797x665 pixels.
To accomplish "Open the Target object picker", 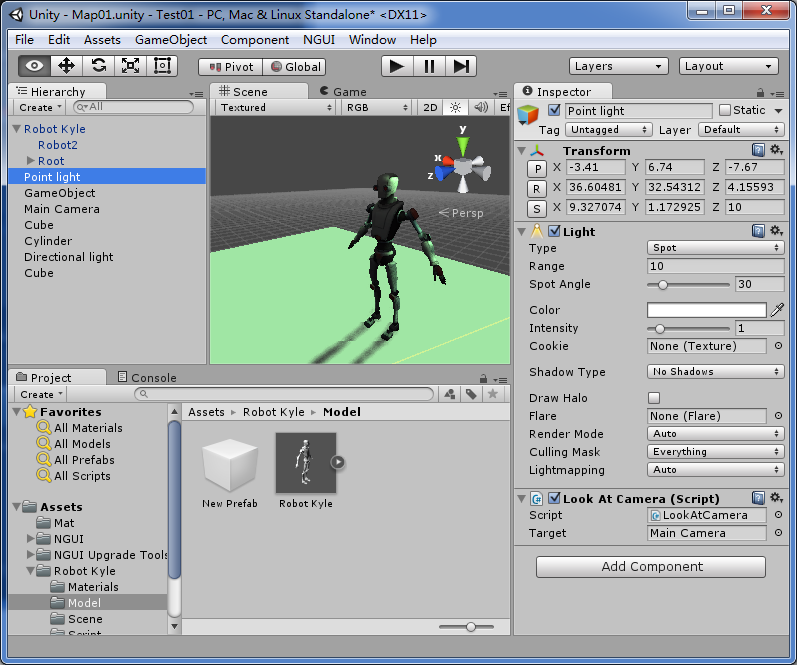I will [778, 533].
